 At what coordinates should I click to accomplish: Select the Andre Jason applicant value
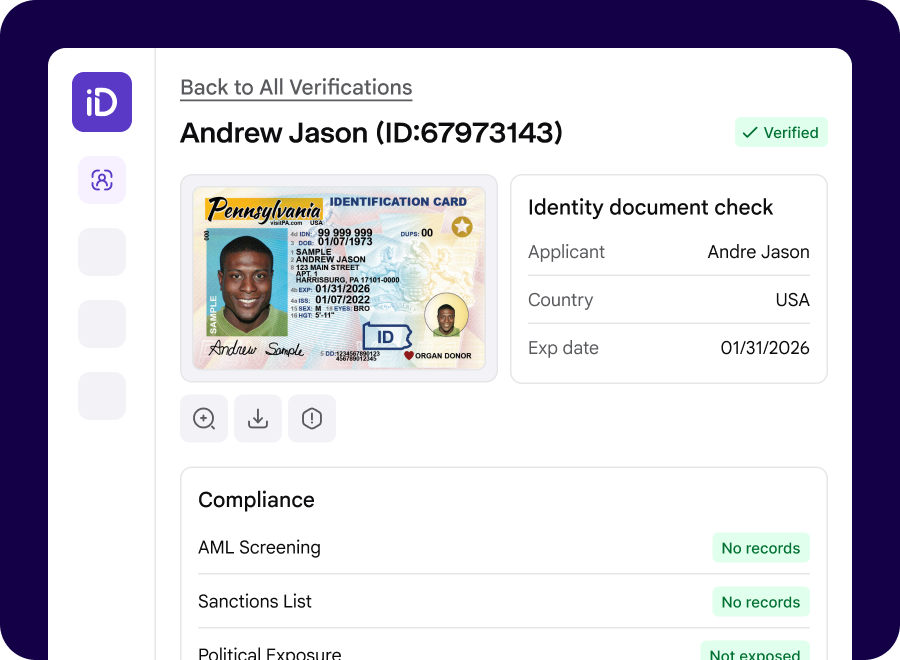tap(758, 252)
